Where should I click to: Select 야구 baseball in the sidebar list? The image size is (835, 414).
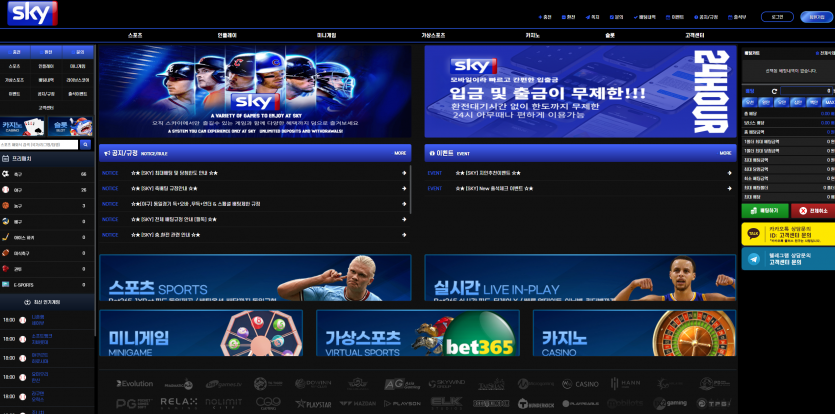47,190
